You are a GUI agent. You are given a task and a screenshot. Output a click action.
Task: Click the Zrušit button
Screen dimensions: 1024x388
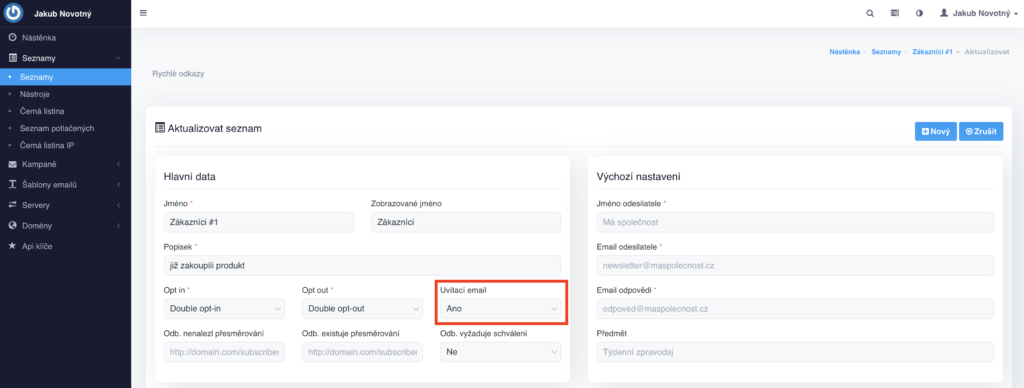981,131
